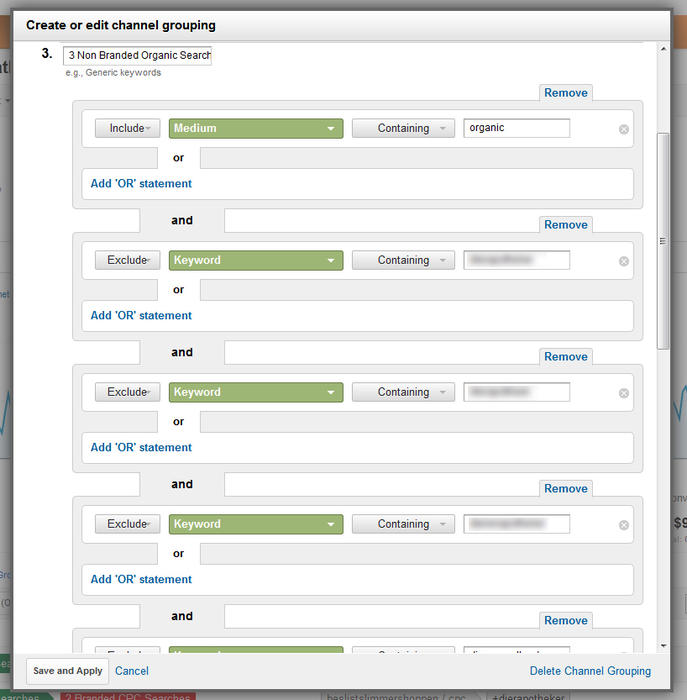687x700 pixels.
Task: Remove the Medium organic filter row icon
Action: pos(624,129)
